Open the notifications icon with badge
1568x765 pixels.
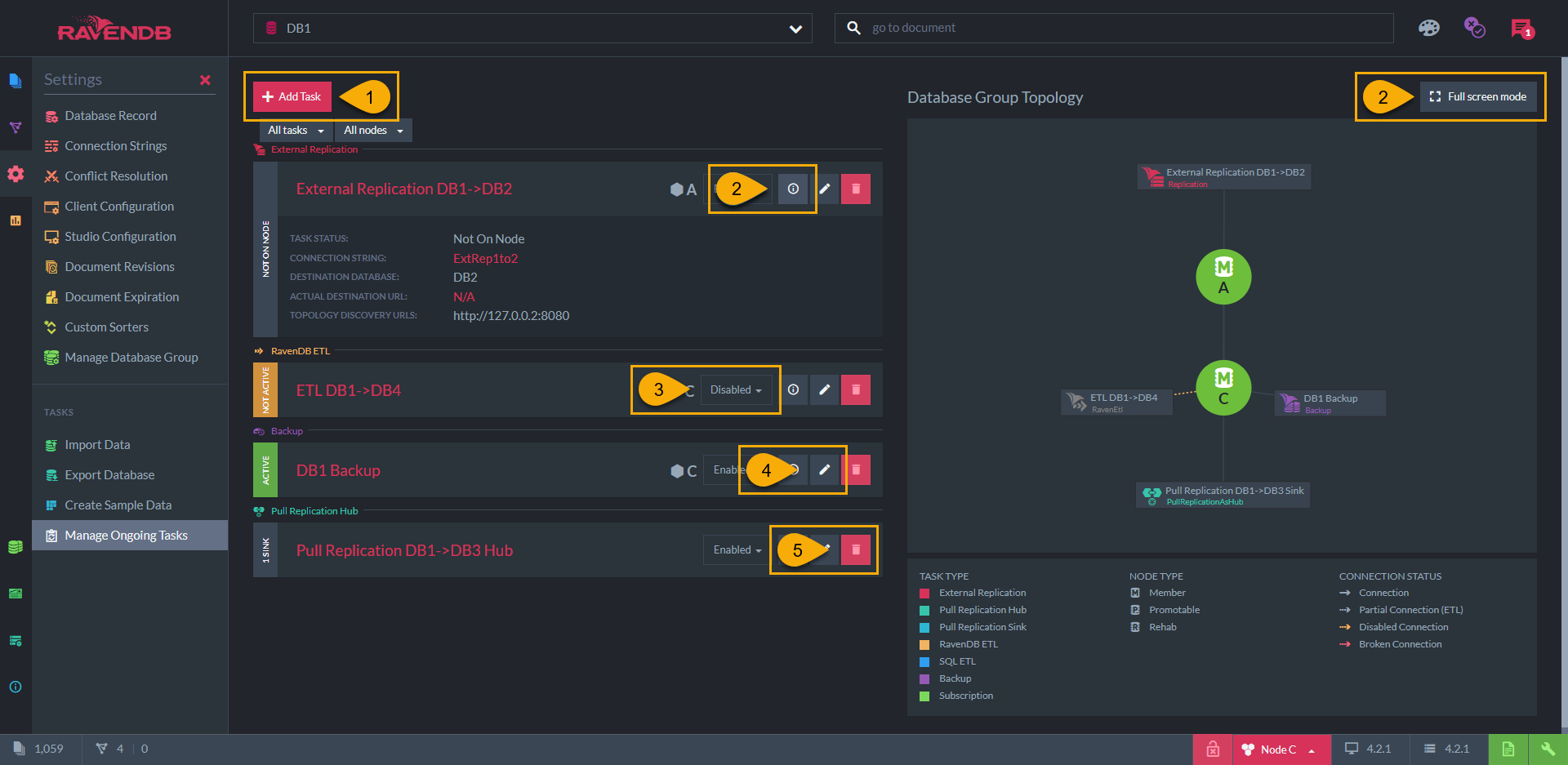click(1522, 29)
